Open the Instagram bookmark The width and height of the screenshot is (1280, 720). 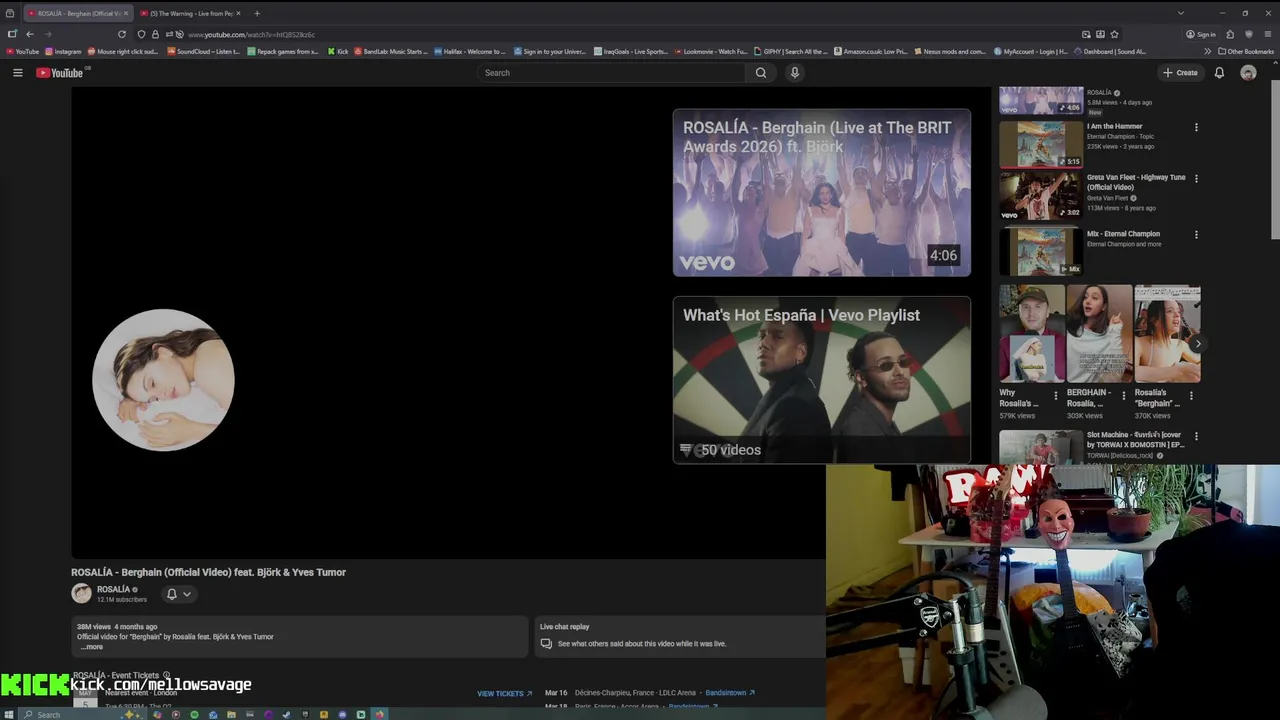click(x=63, y=51)
